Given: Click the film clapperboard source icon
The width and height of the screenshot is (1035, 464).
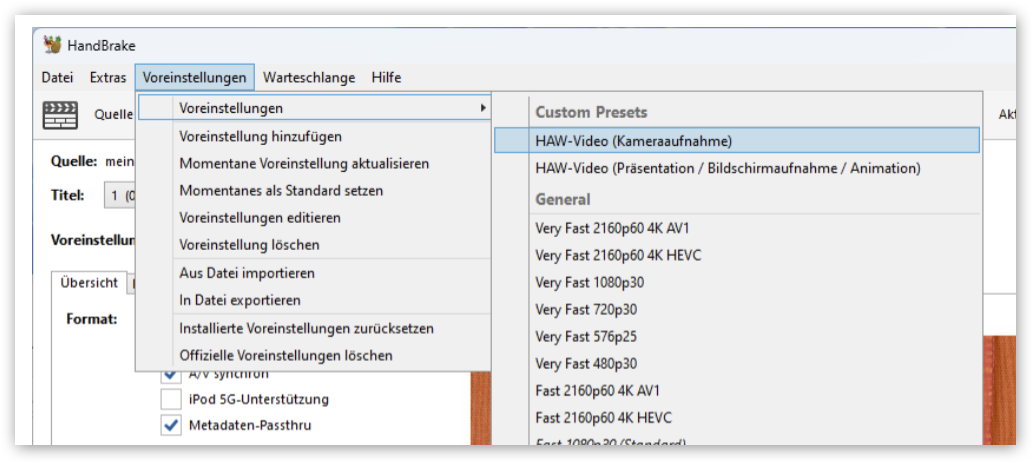Looking at the screenshot, I should [x=60, y=114].
